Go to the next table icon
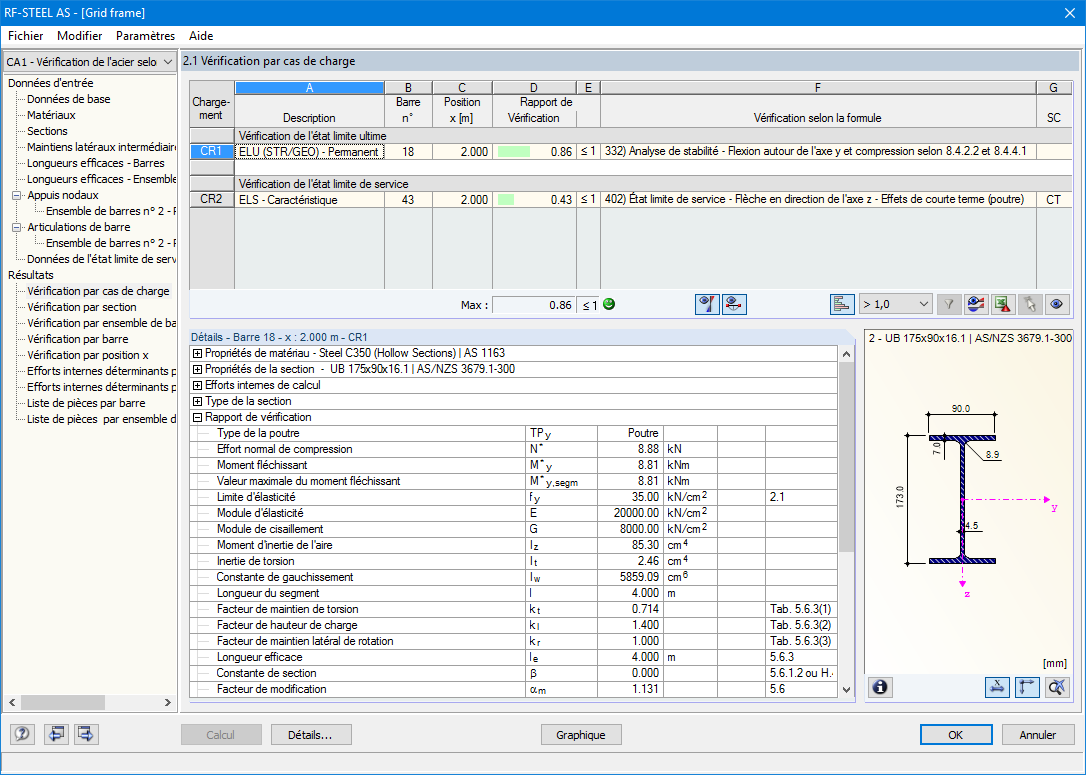Screen dimensions: 1086x775 [86, 733]
